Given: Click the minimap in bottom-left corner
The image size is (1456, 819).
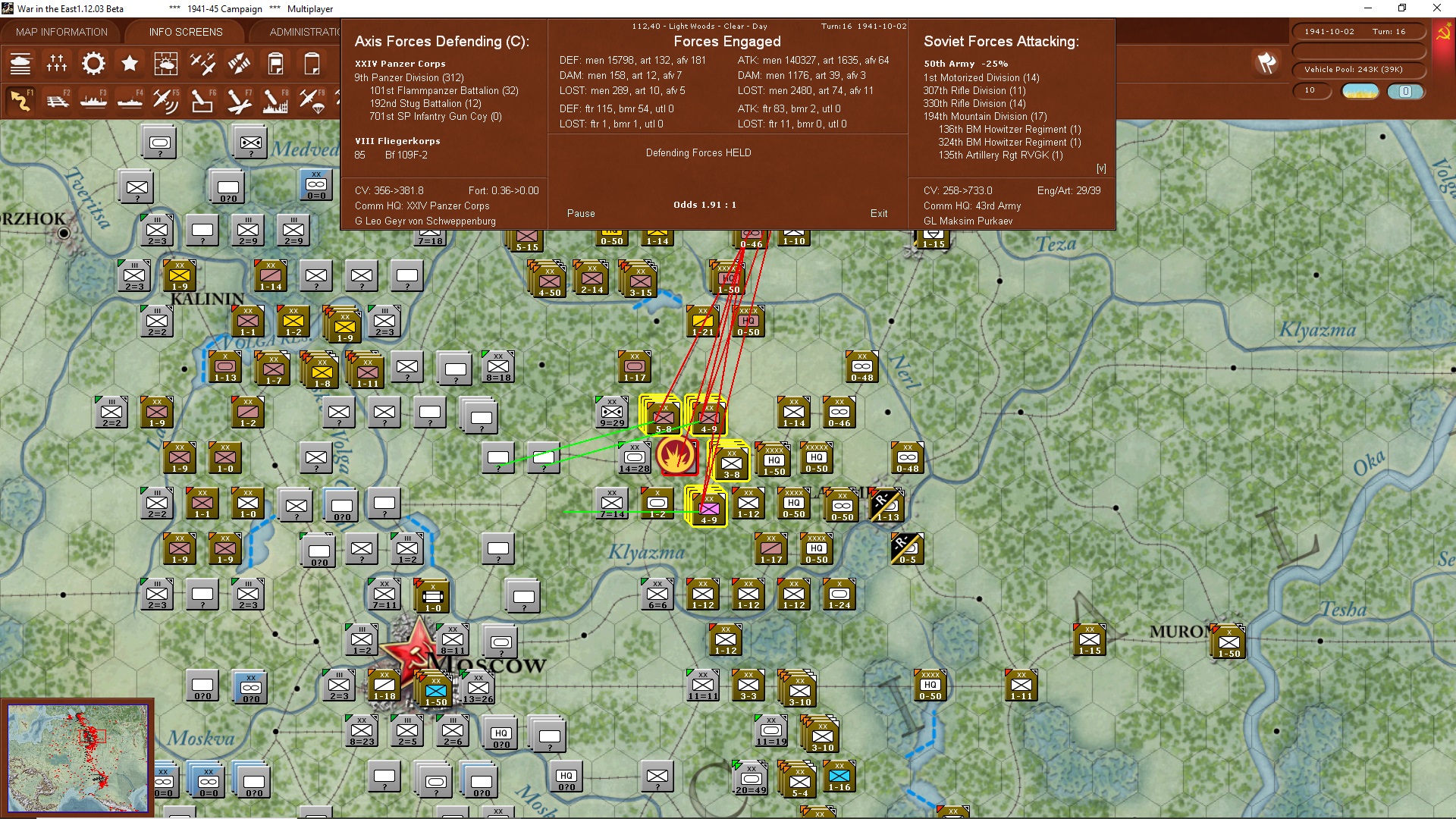Looking at the screenshot, I should coord(77,758).
